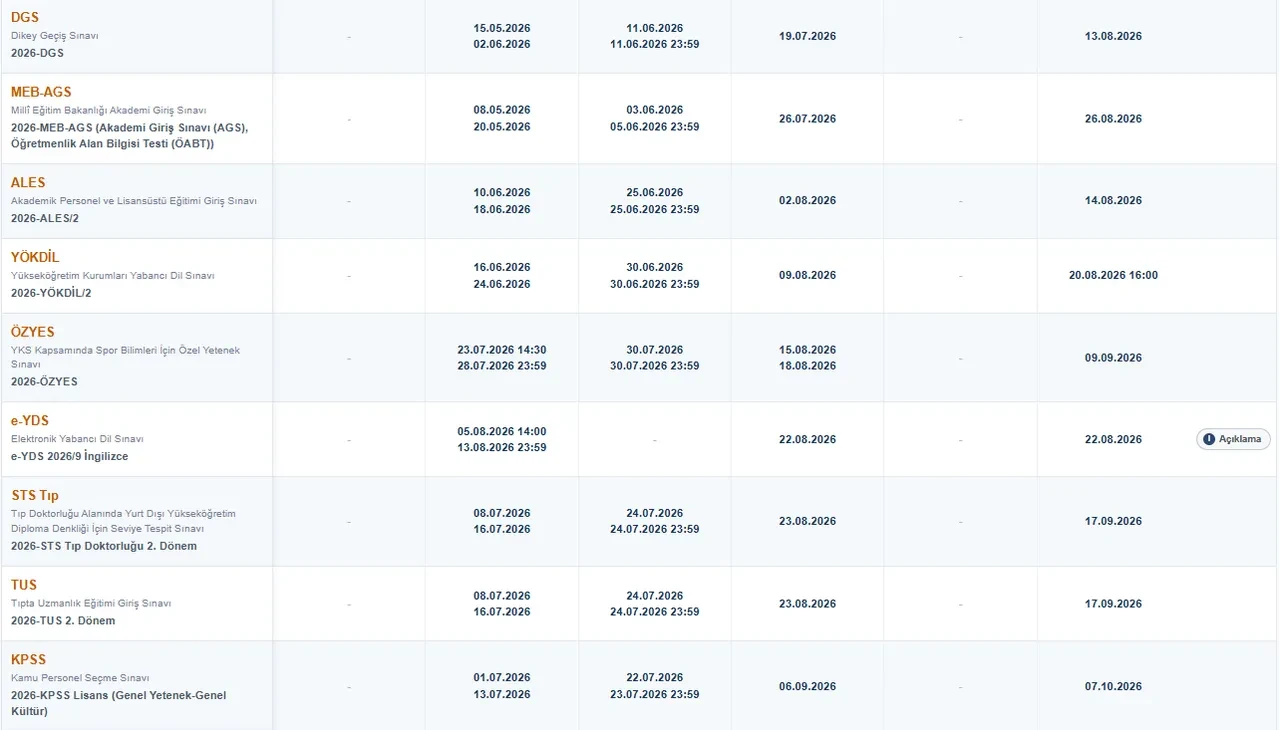
Task: Click the 2026-TUS 2. Dönem label
Action: click(x=63, y=621)
